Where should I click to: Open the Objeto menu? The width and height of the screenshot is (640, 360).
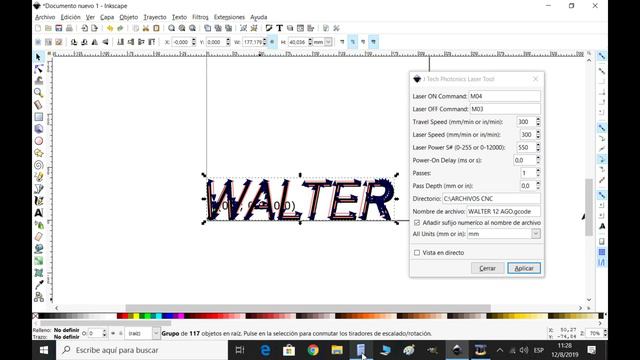[129, 17]
